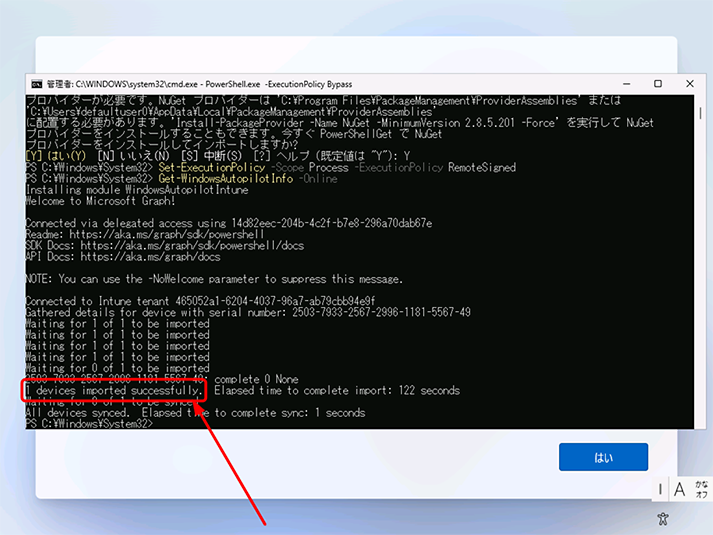713x535 pixels.
Task: Click the console title bar text
Action: point(199,84)
